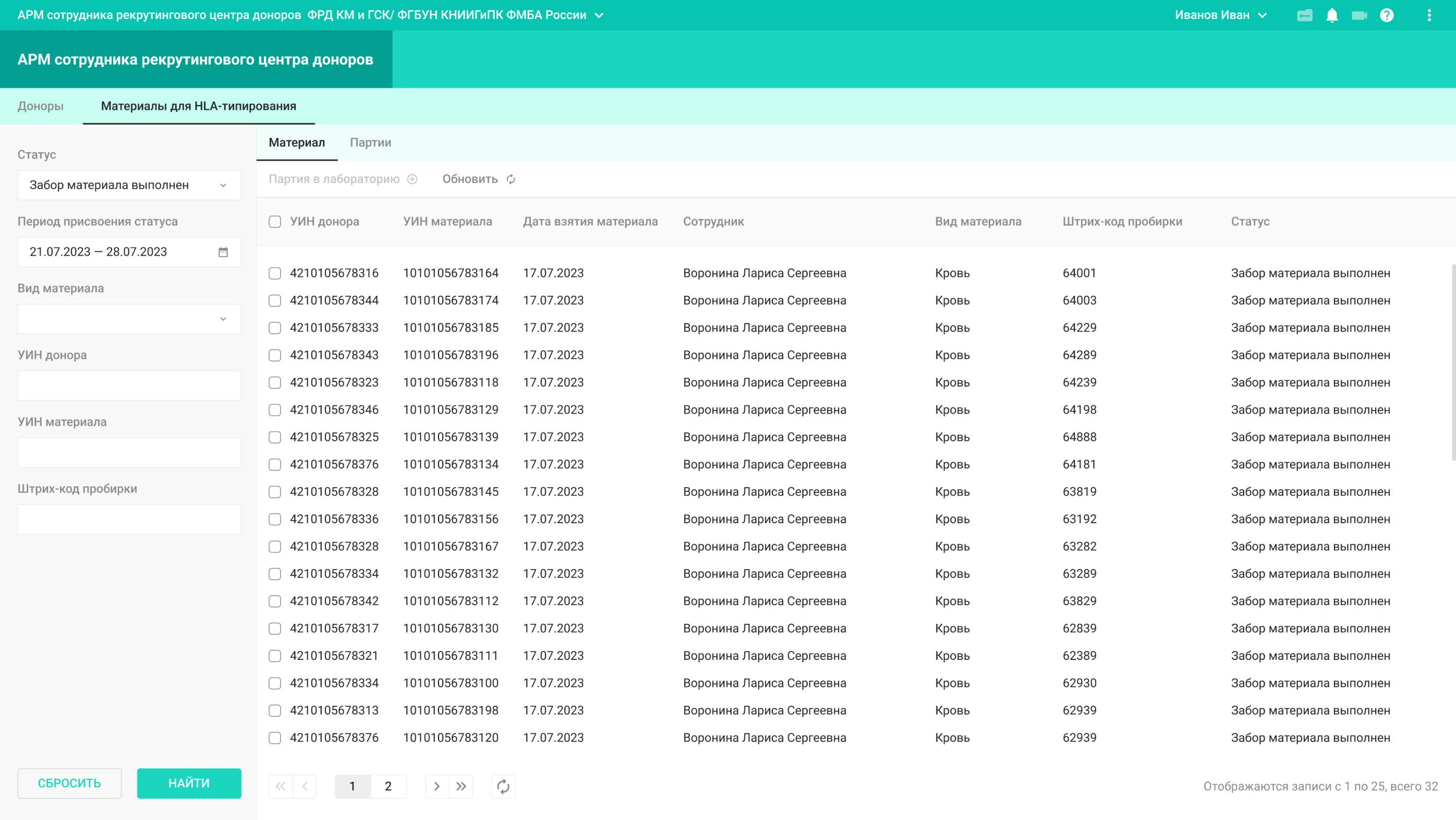Click the СБРОСИТЬ button
1456x820 pixels.
coord(69,783)
